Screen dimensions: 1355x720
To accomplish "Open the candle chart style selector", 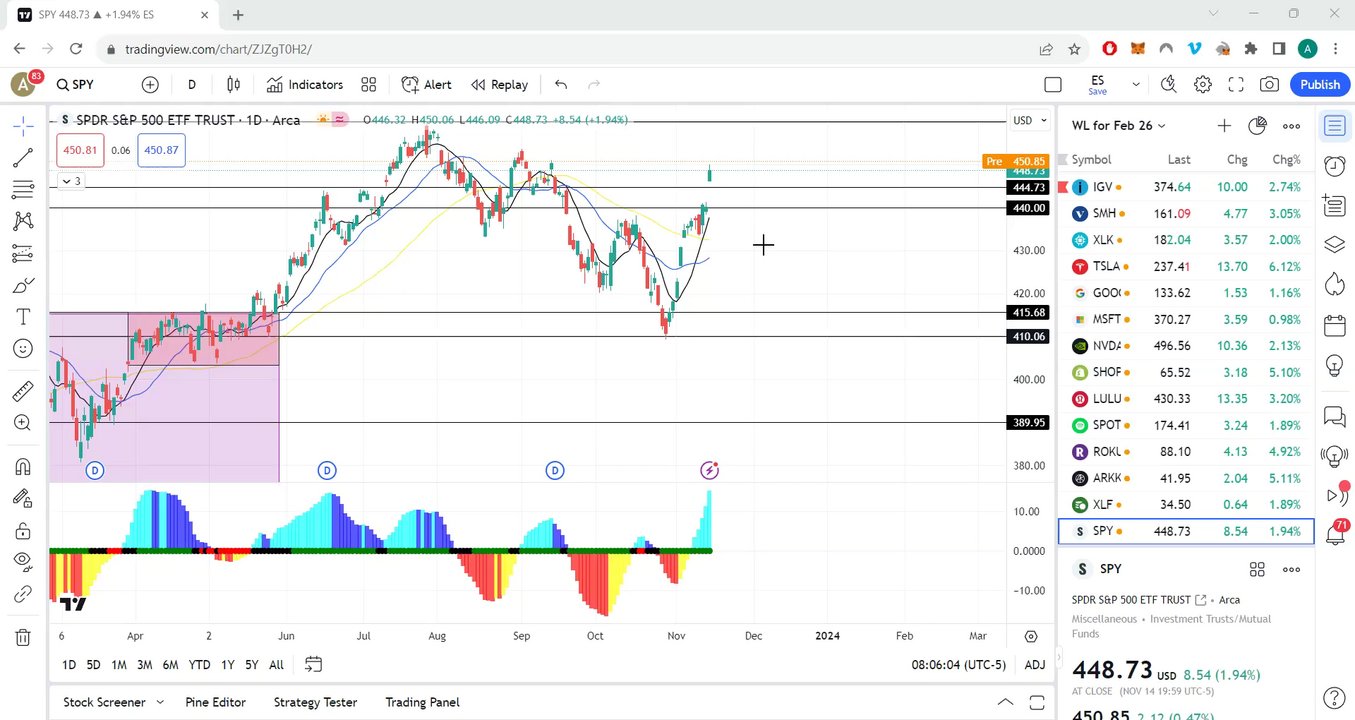I will click(233, 85).
